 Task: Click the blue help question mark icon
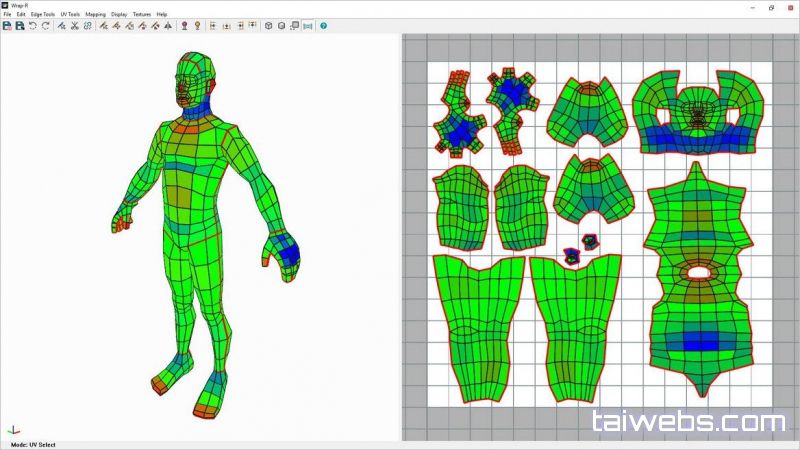[323, 25]
